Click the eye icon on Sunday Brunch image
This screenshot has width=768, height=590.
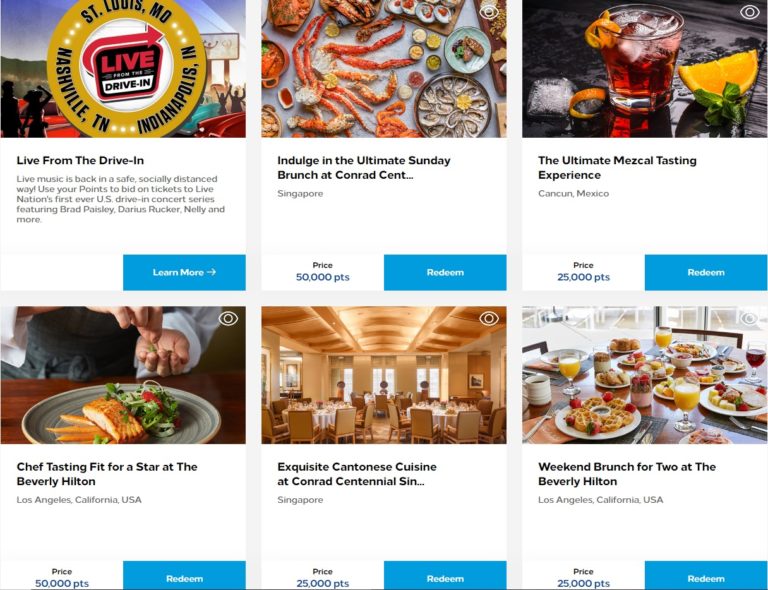point(488,12)
